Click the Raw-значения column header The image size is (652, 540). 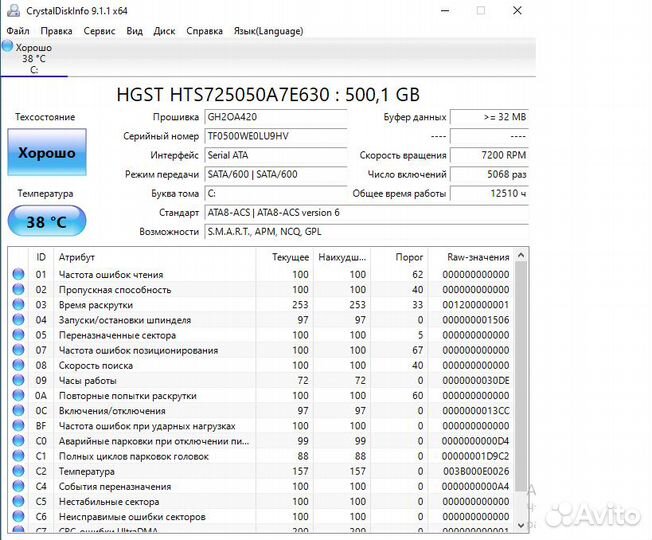coord(472,257)
